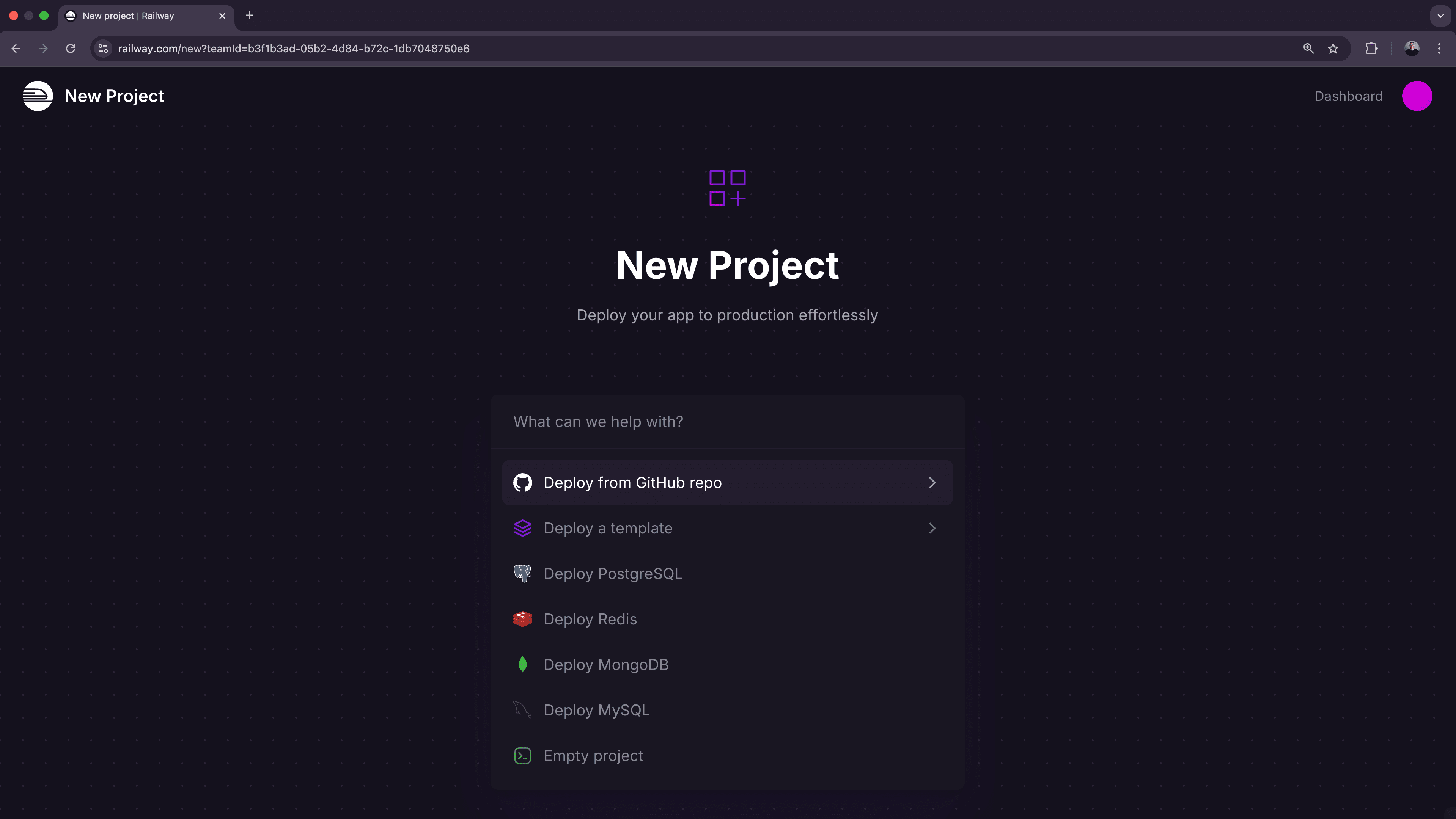The height and width of the screenshot is (819, 1456).
Task: Click the red Redis icon
Action: pos(522,619)
